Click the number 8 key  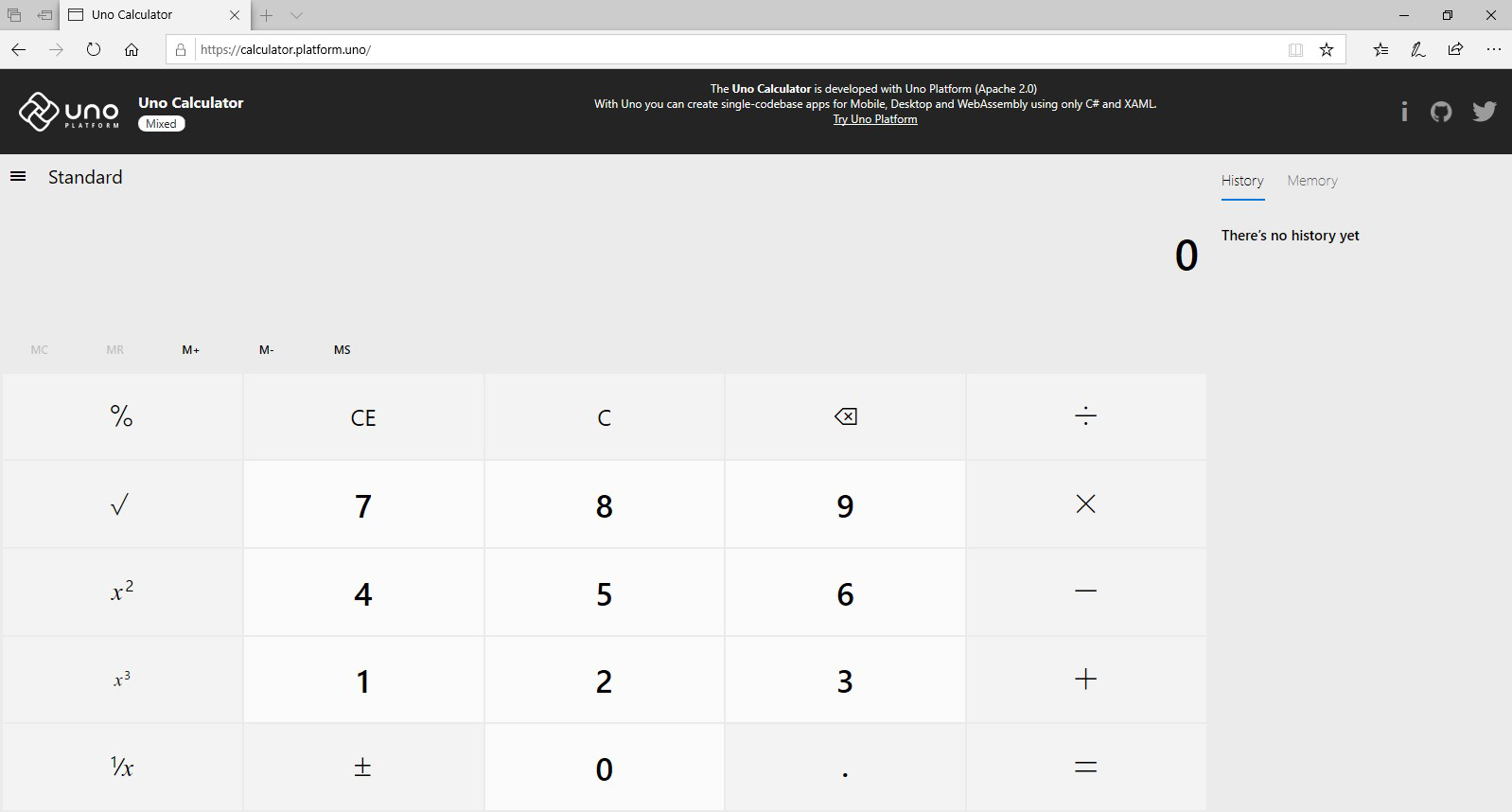605,504
